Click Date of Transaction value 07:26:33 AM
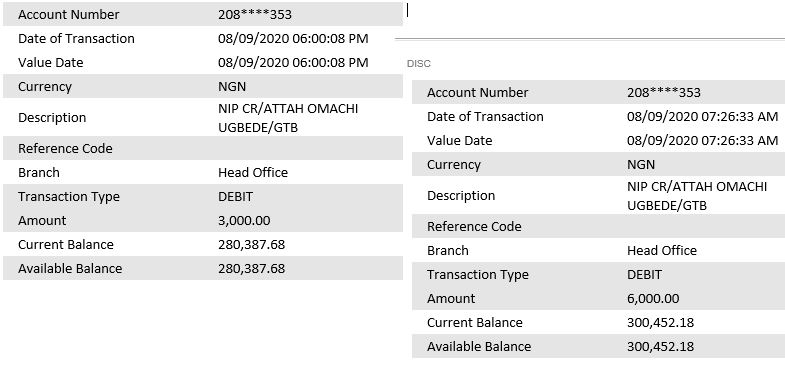This screenshot has height=365, width=785. tap(702, 117)
